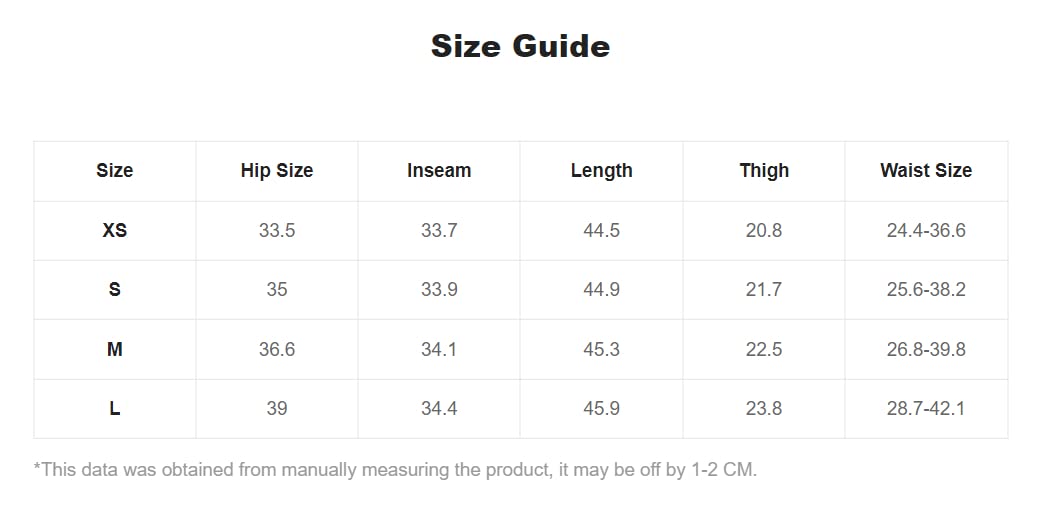Select the S inseam value 33.9

coord(439,290)
